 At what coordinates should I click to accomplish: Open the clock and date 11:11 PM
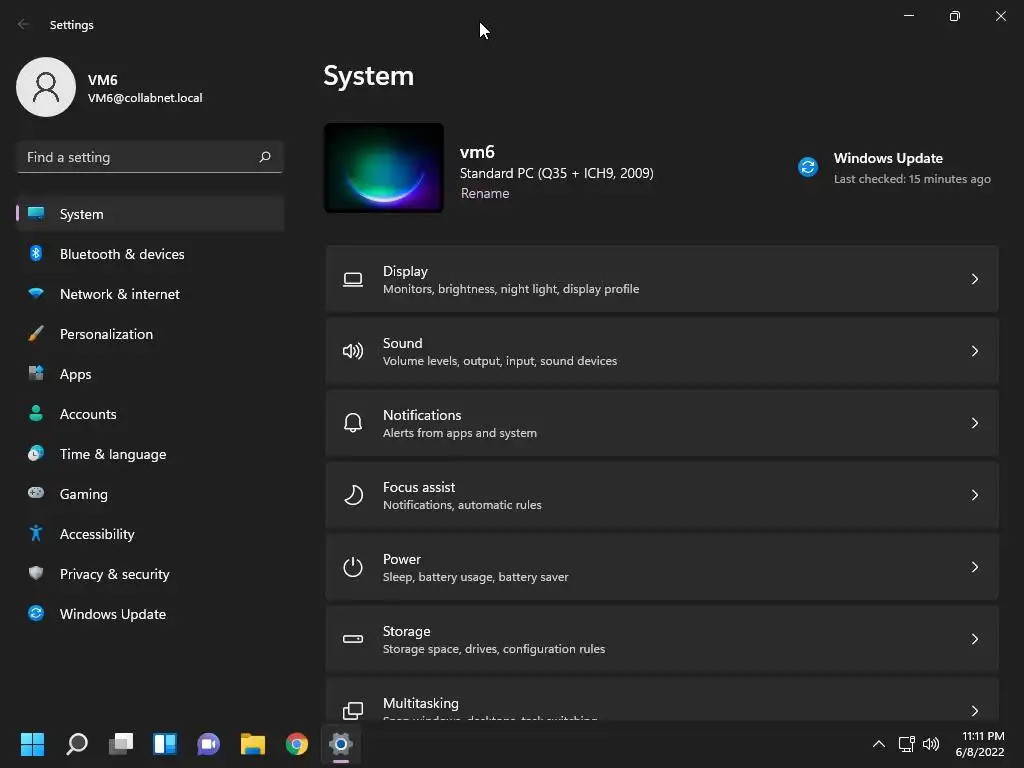pyautogui.click(x=980, y=744)
